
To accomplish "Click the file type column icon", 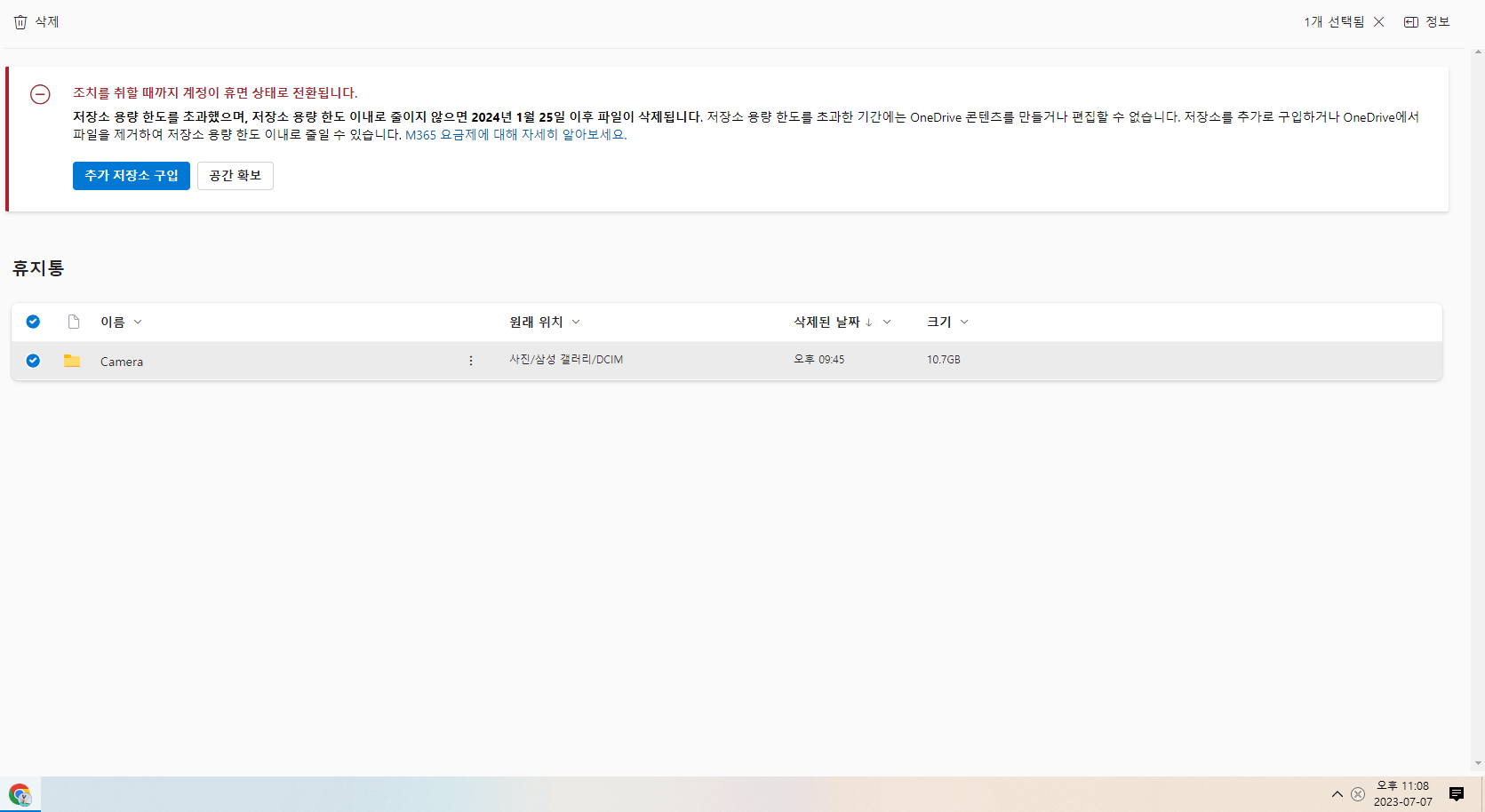I will coord(74,322).
